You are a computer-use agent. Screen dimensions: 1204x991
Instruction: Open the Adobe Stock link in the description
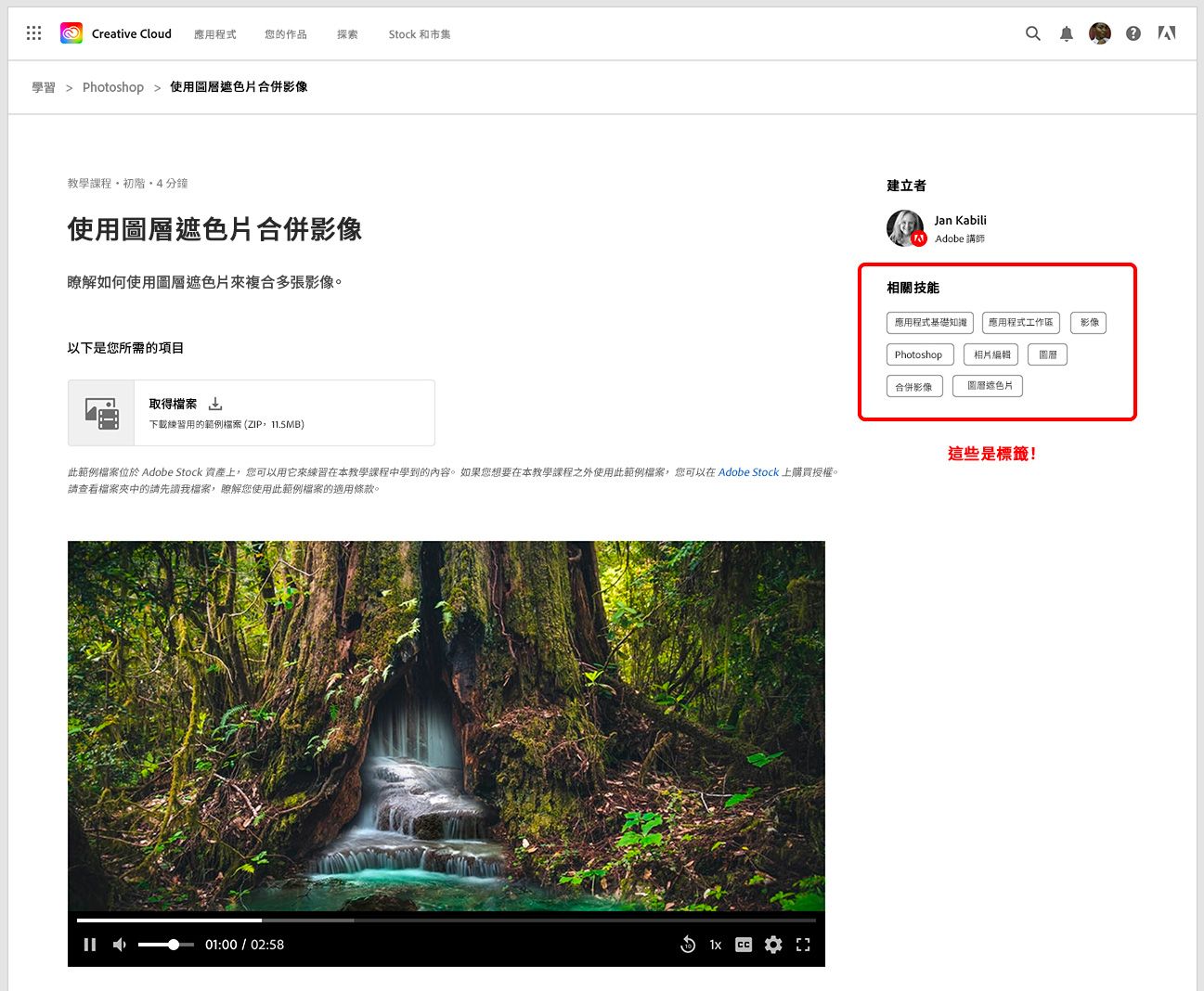pyautogui.click(x=748, y=471)
